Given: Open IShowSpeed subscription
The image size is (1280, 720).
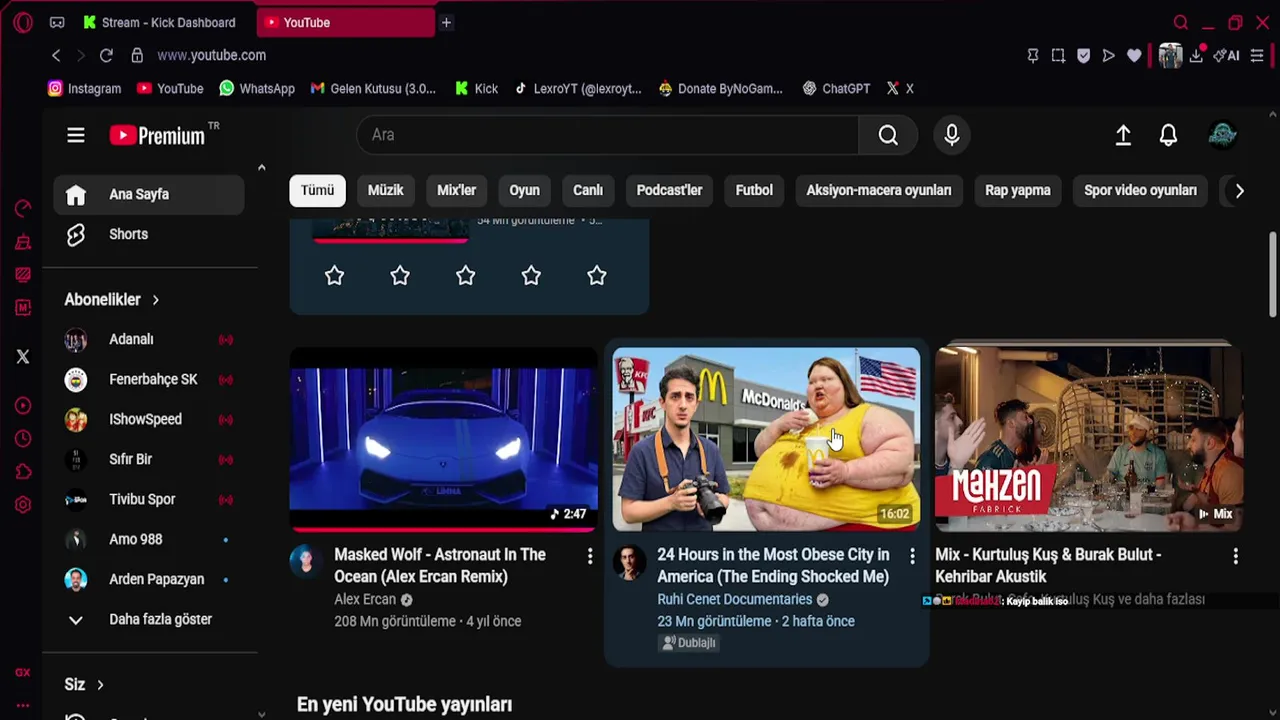Looking at the screenshot, I should click(150, 419).
